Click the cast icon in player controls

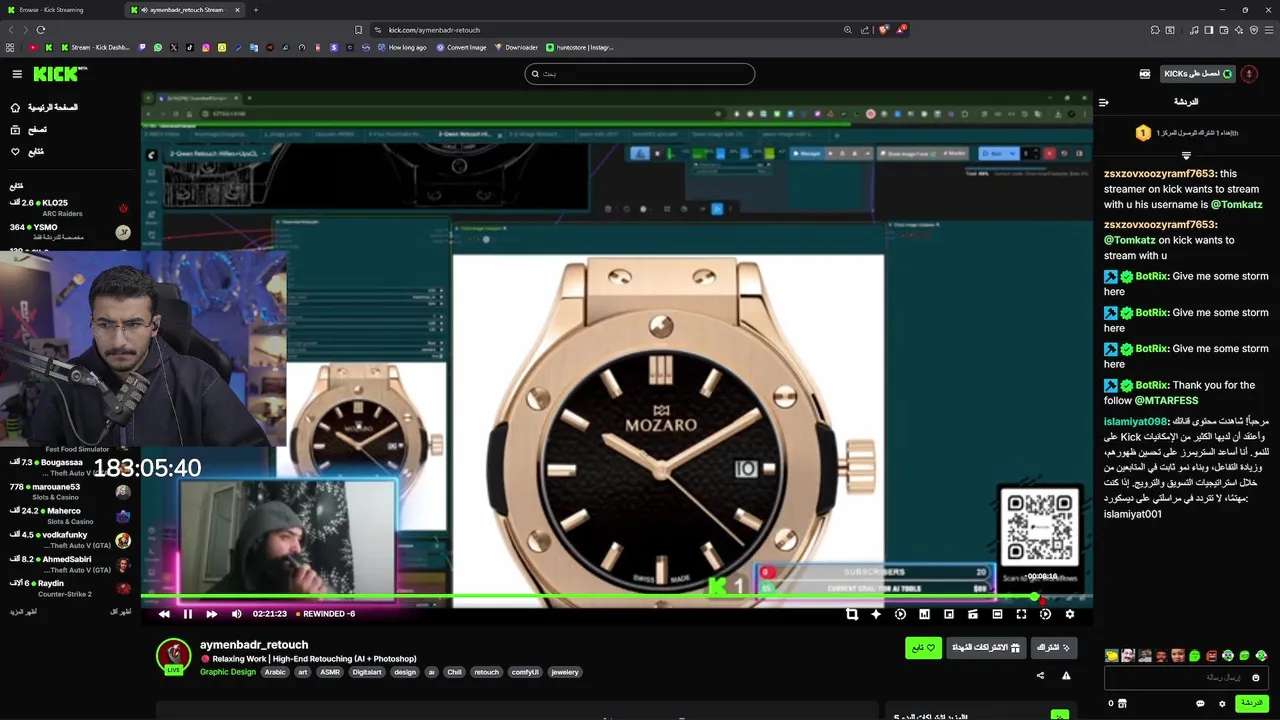point(973,614)
